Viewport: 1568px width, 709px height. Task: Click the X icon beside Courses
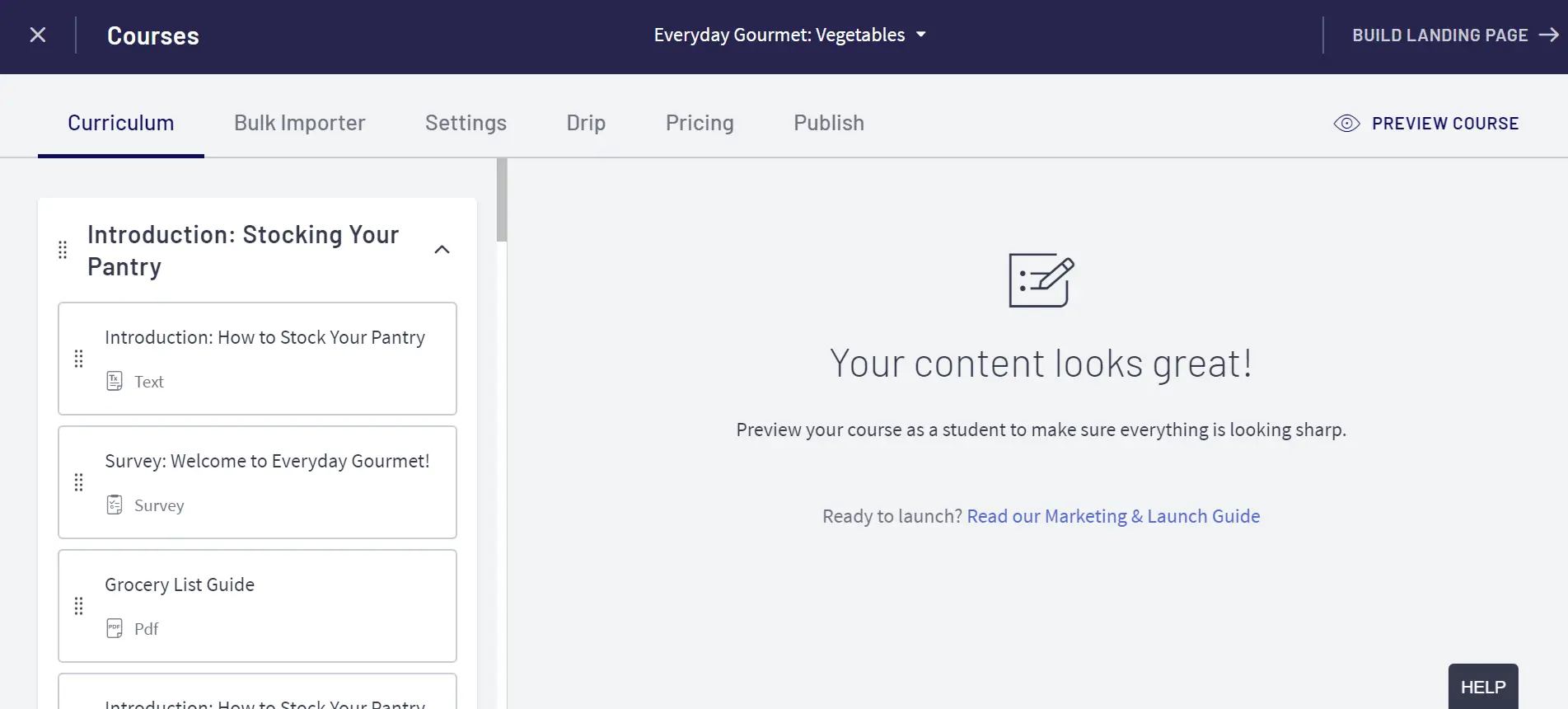[38, 35]
